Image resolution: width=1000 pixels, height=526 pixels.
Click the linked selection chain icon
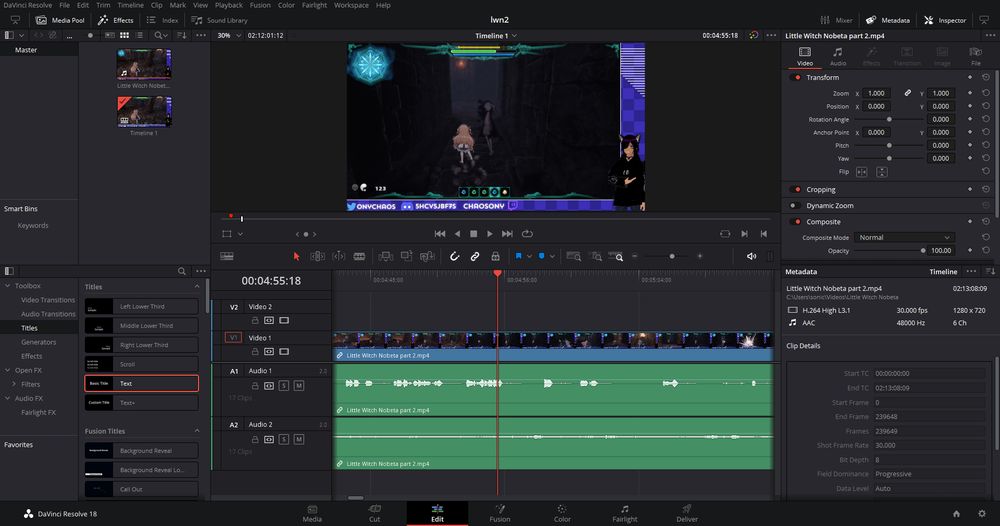(x=475, y=257)
